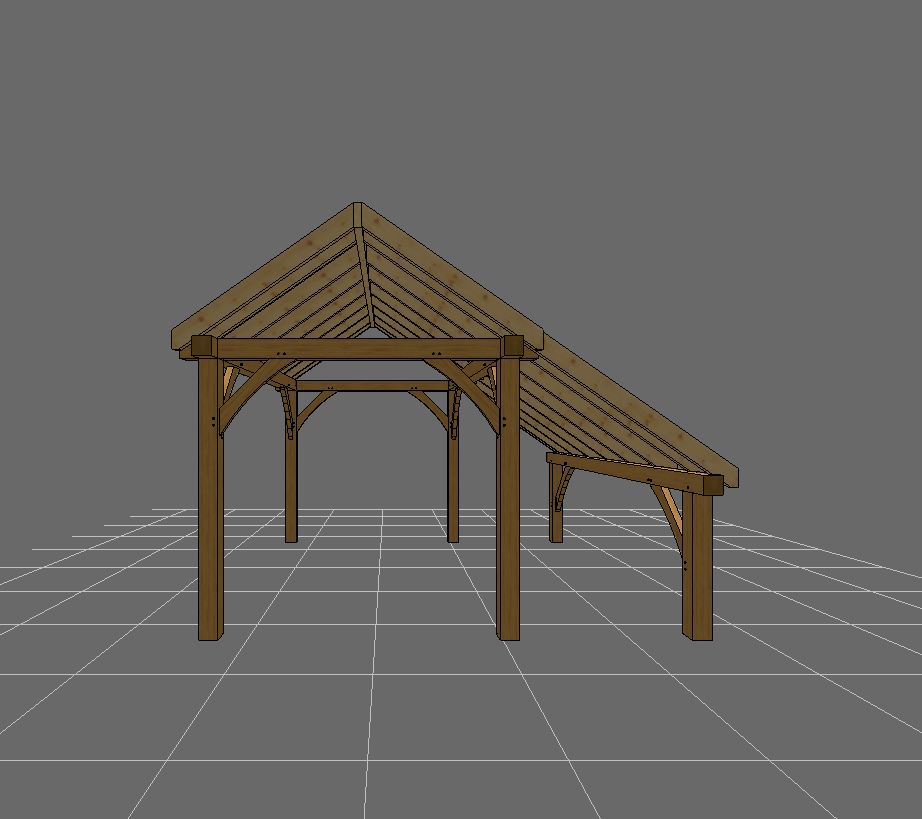The height and width of the screenshot is (819, 922).
Task: Pick the rear tie beam
Action: pos(370,385)
